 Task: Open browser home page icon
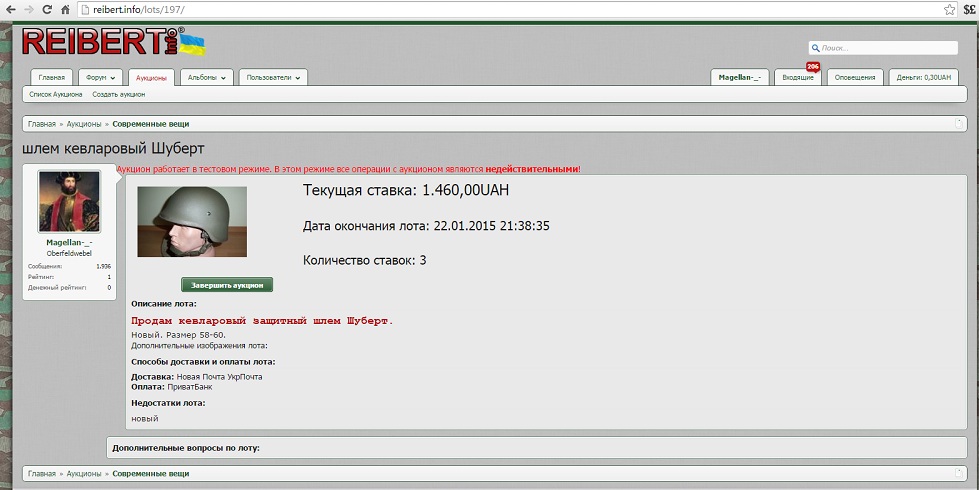tap(65, 9)
